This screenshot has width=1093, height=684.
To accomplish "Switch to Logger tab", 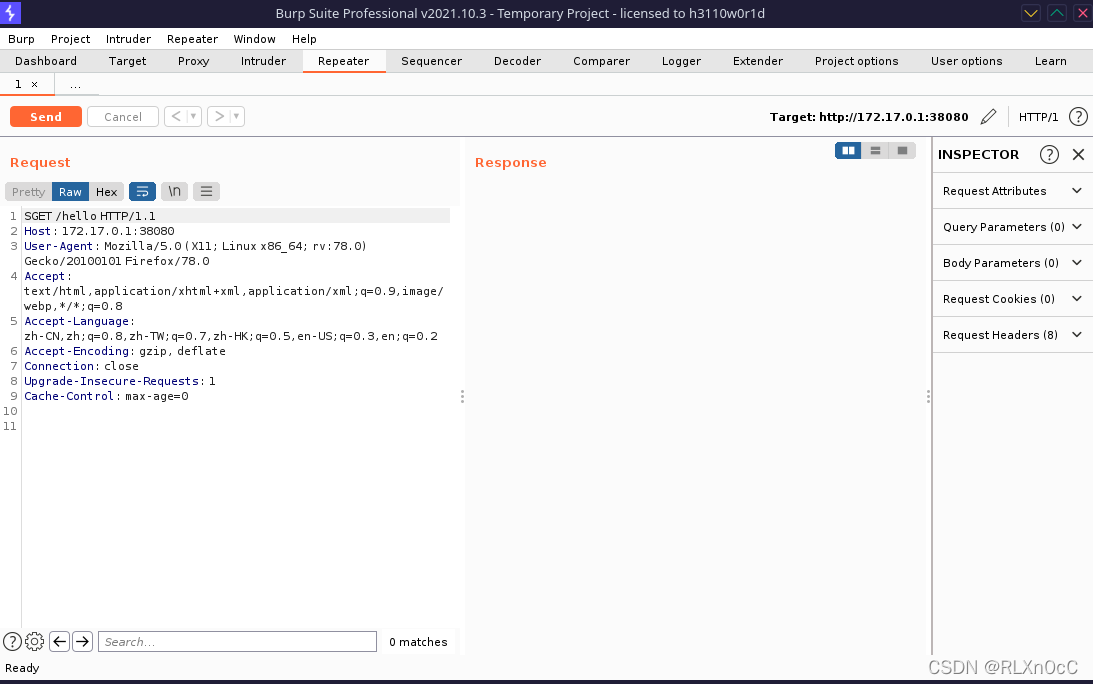I will (x=681, y=61).
